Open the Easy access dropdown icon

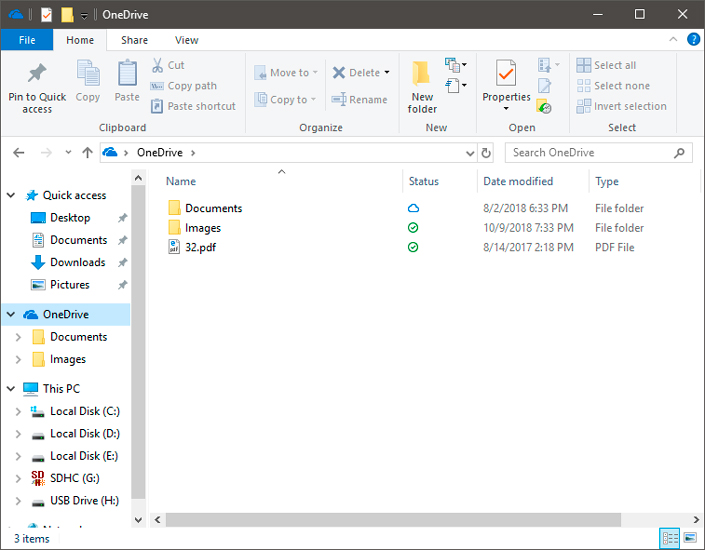click(x=455, y=85)
